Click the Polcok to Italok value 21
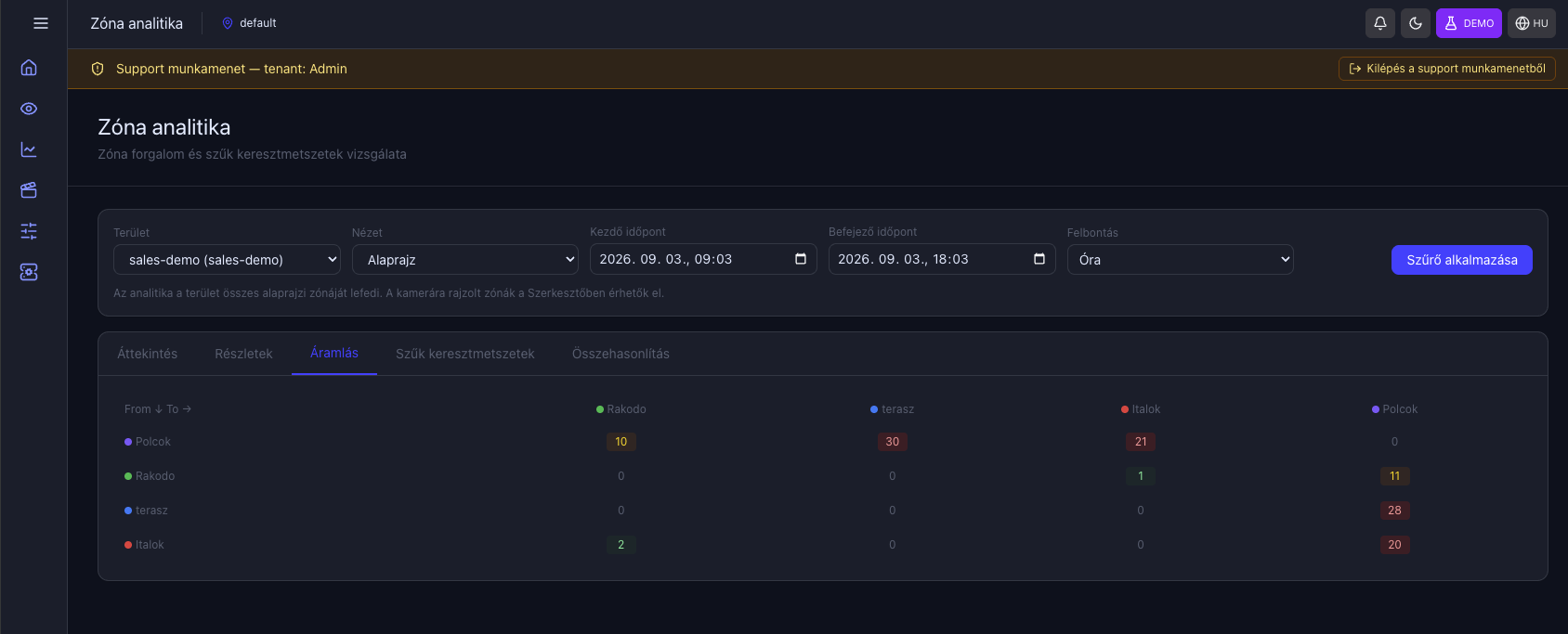The image size is (1568, 634). pyautogui.click(x=1141, y=442)
